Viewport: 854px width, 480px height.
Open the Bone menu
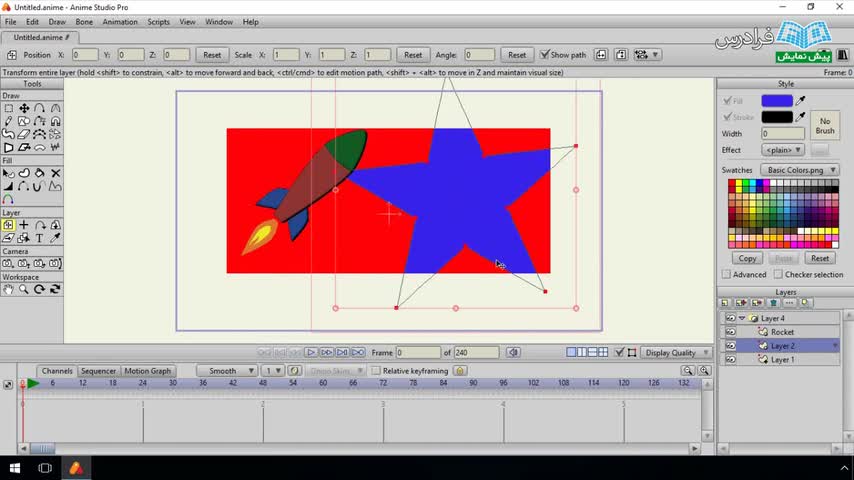[84, 22]
